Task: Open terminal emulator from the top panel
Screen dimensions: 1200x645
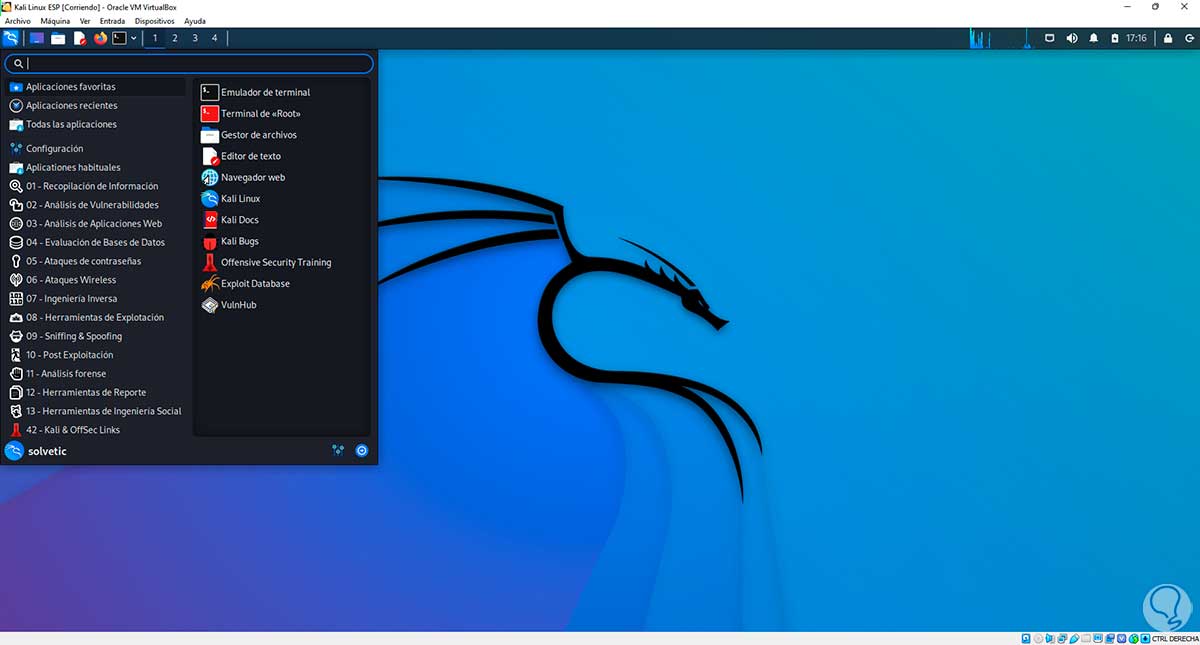Action: click(x=120, y=38)
